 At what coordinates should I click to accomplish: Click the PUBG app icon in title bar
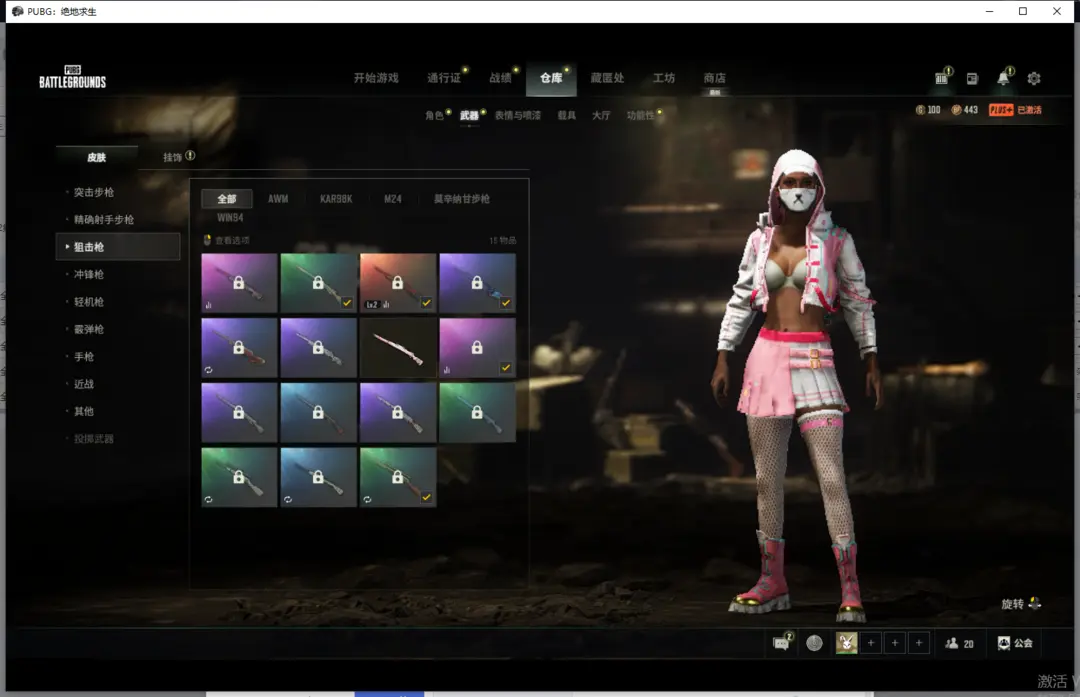[18, 11]
